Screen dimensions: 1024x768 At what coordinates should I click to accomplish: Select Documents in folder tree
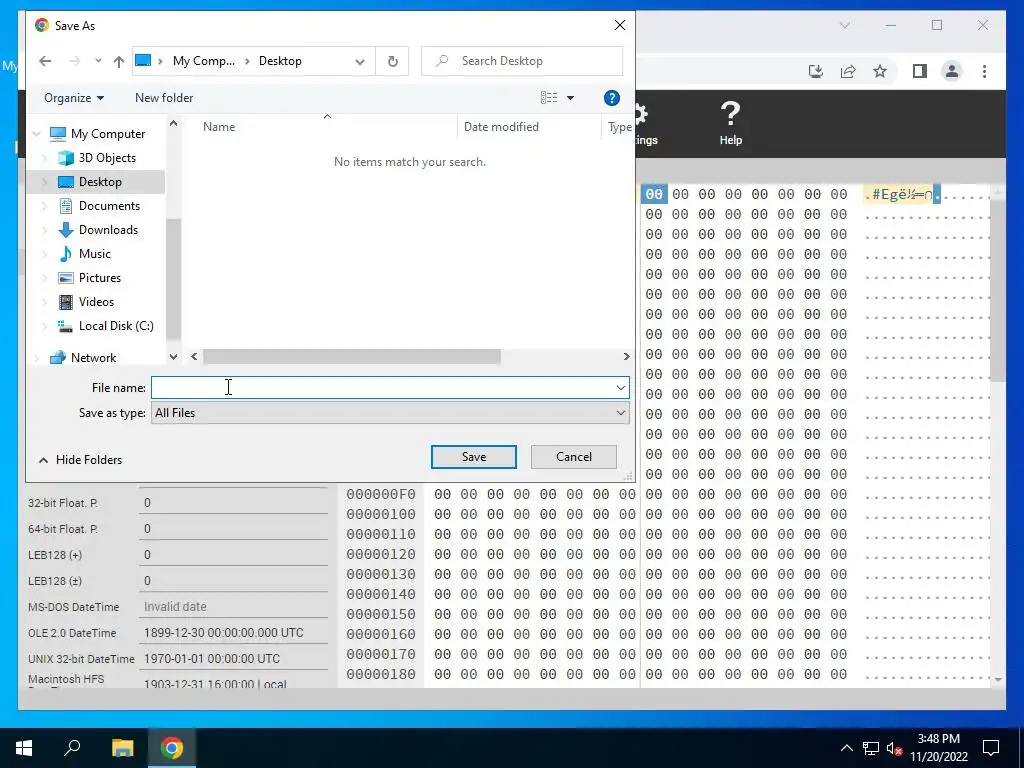[109, 206]
